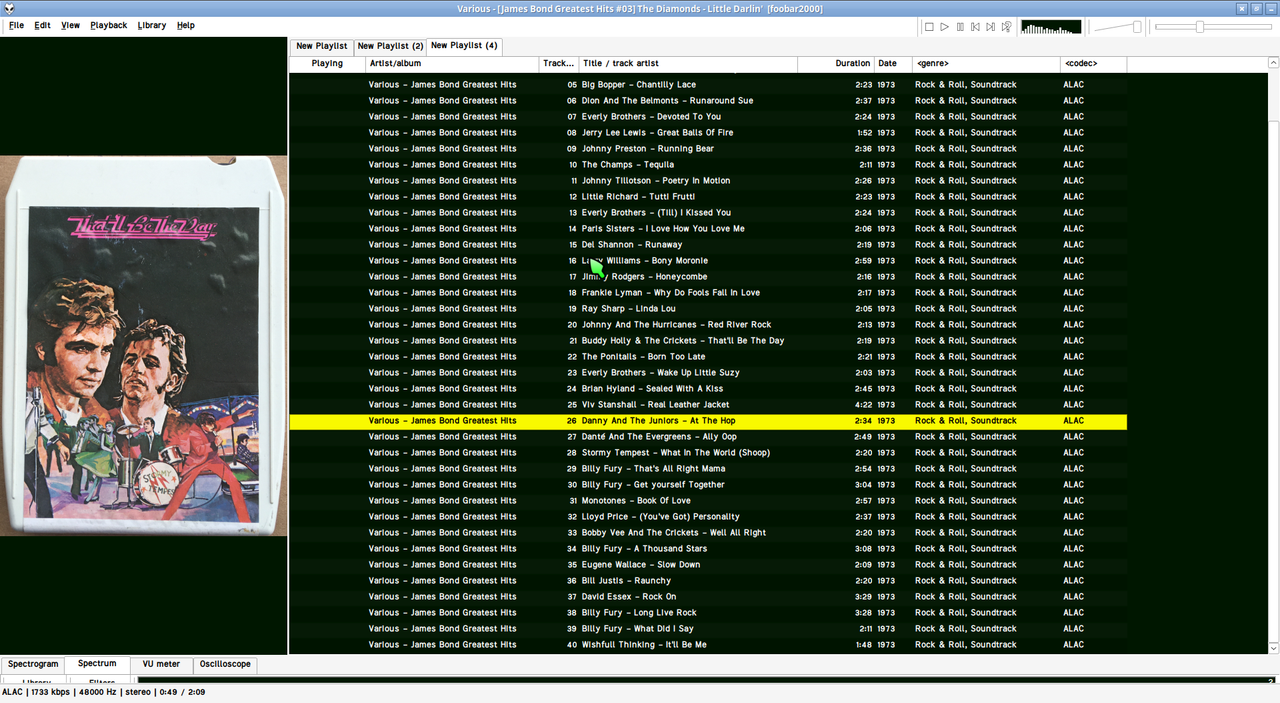Viewport: 1280px width, 703px height.
Task: Go to previous track icon
Action: 975,27
